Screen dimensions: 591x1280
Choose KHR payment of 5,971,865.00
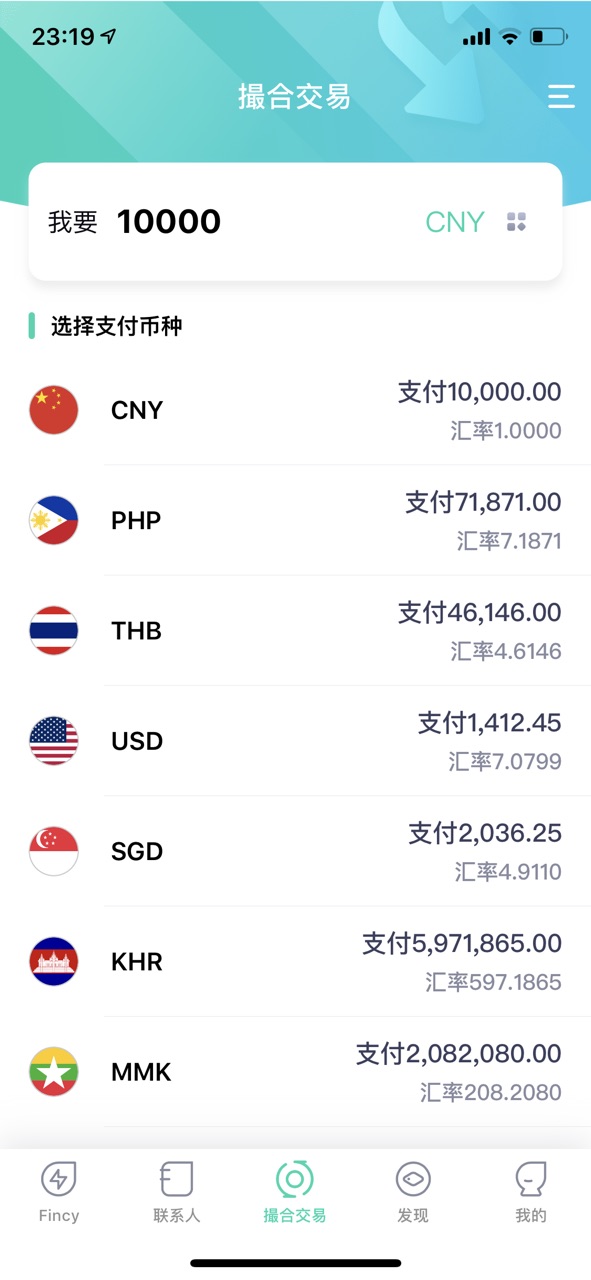(x=462, y=943)
